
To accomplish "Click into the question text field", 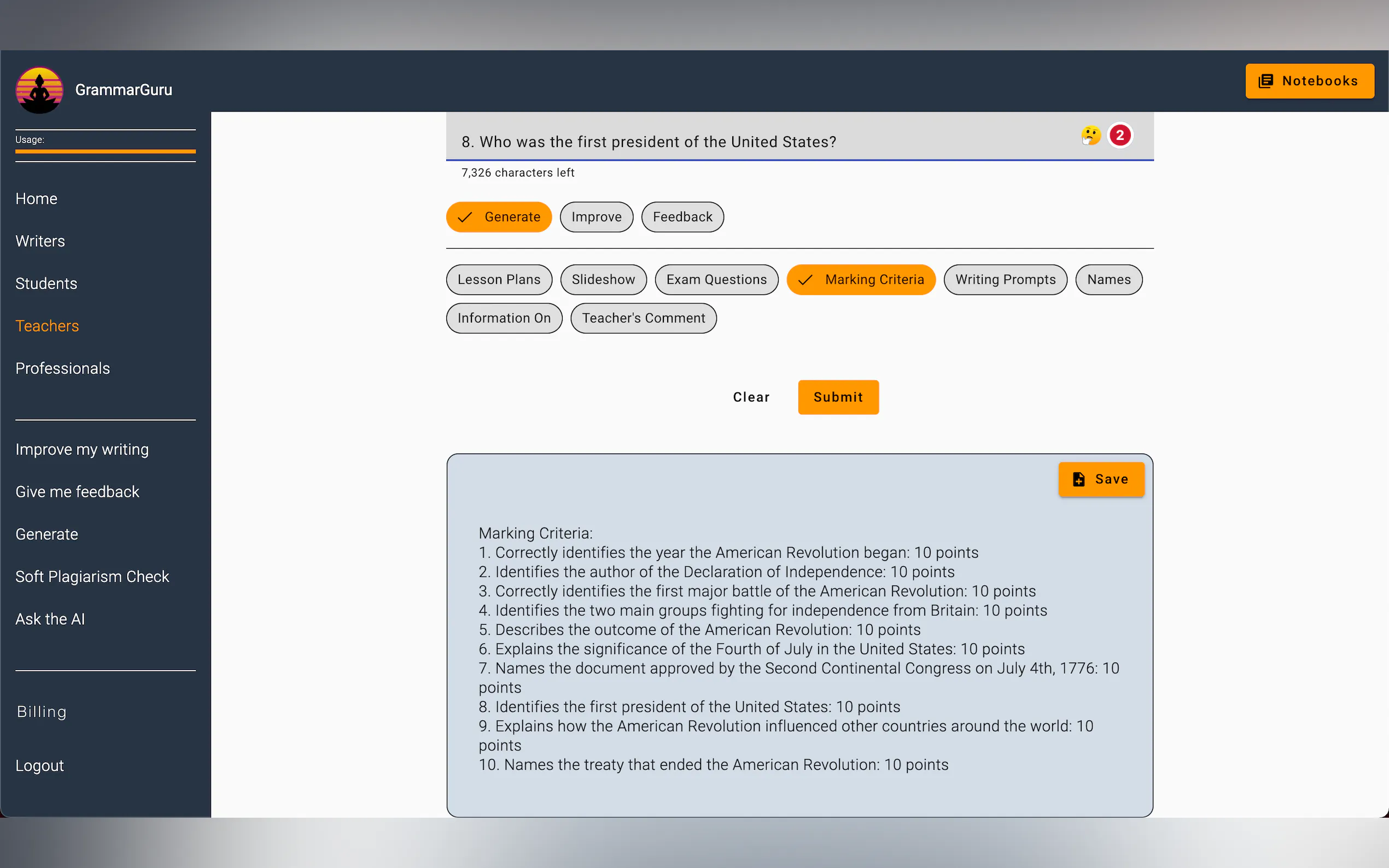I will [746, 142].
